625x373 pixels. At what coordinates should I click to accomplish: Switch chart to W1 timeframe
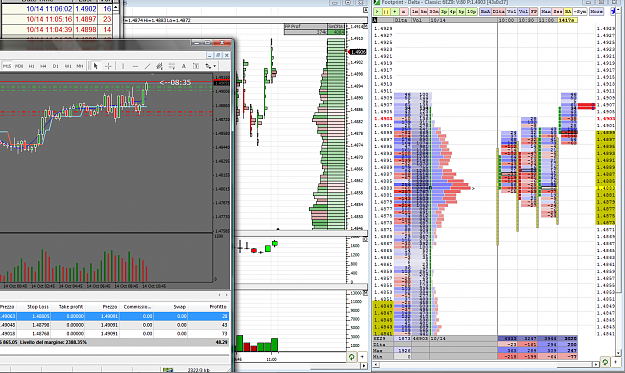pos(68,66)
